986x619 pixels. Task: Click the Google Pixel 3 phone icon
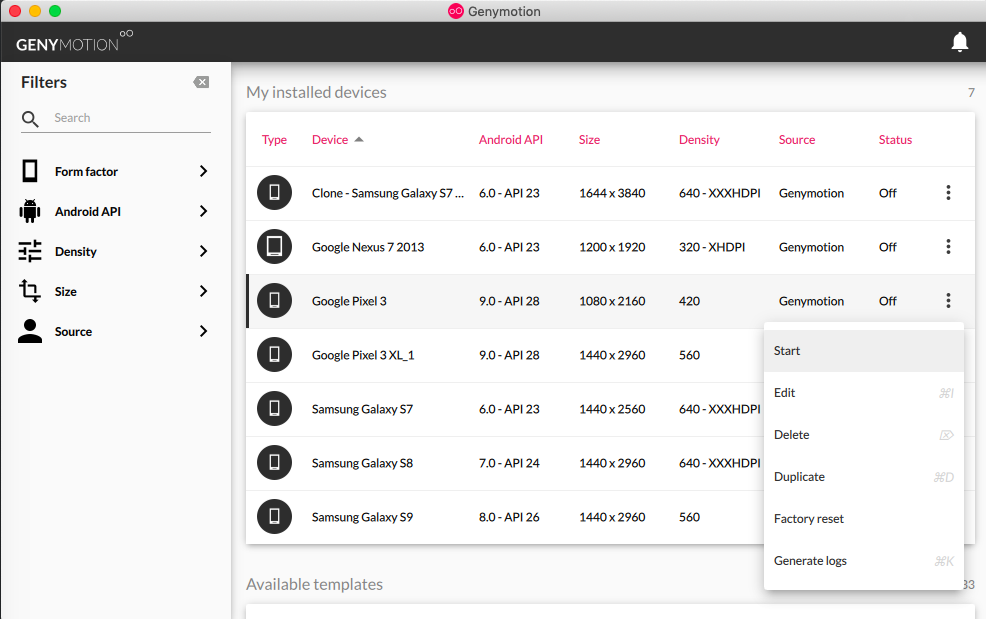coord(274,301)
